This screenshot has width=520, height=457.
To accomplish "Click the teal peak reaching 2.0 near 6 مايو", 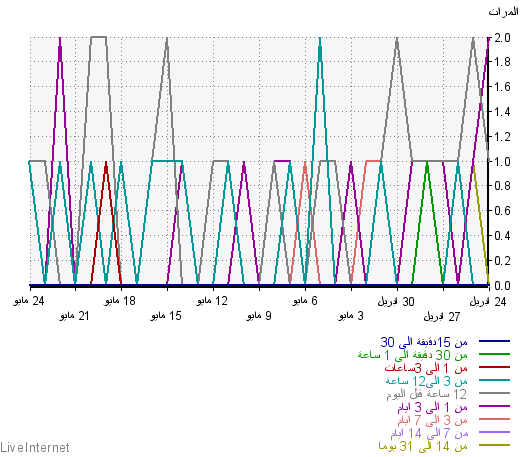I will 320,39.
